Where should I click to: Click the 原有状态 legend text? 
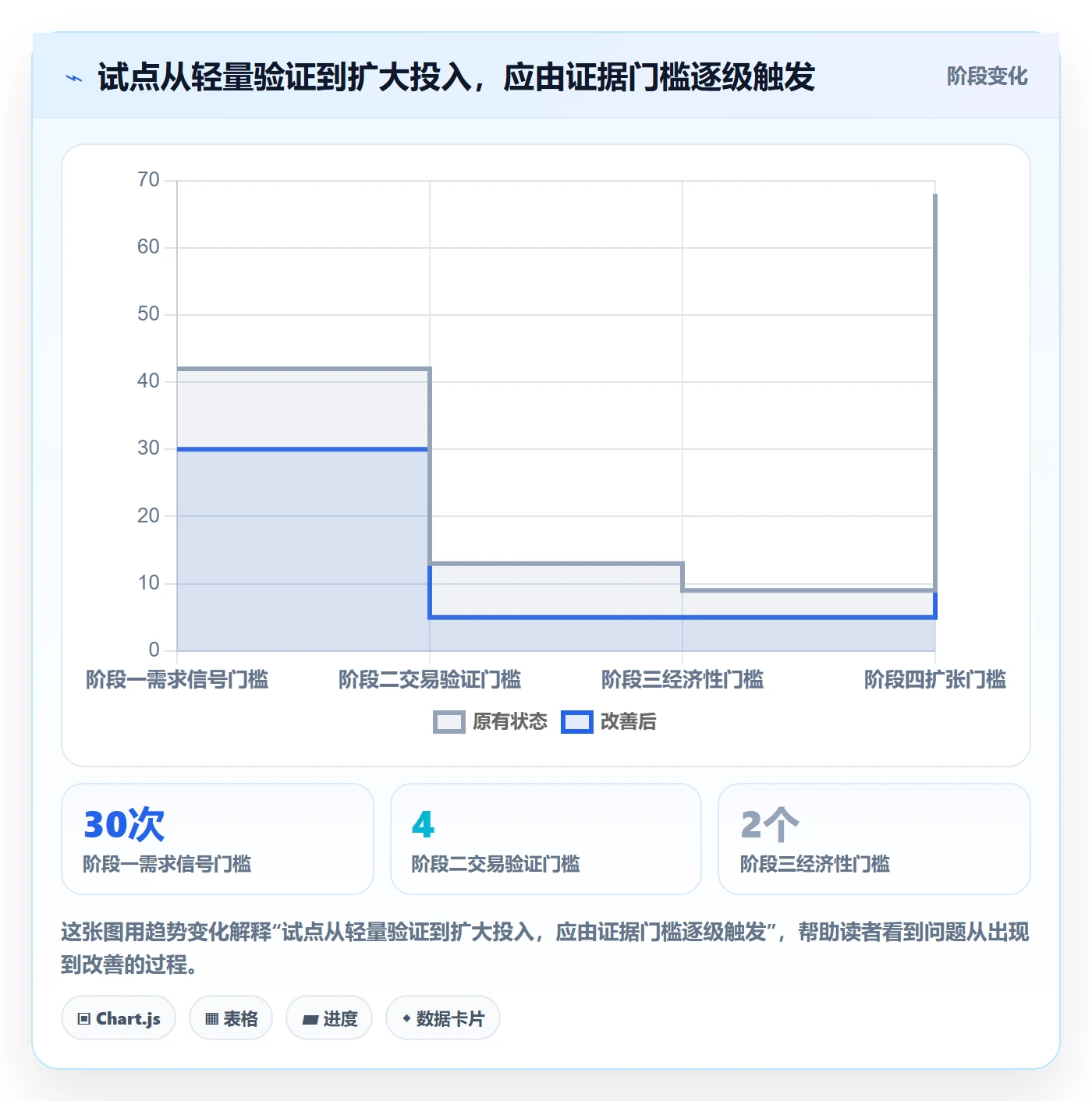[510, 722]
